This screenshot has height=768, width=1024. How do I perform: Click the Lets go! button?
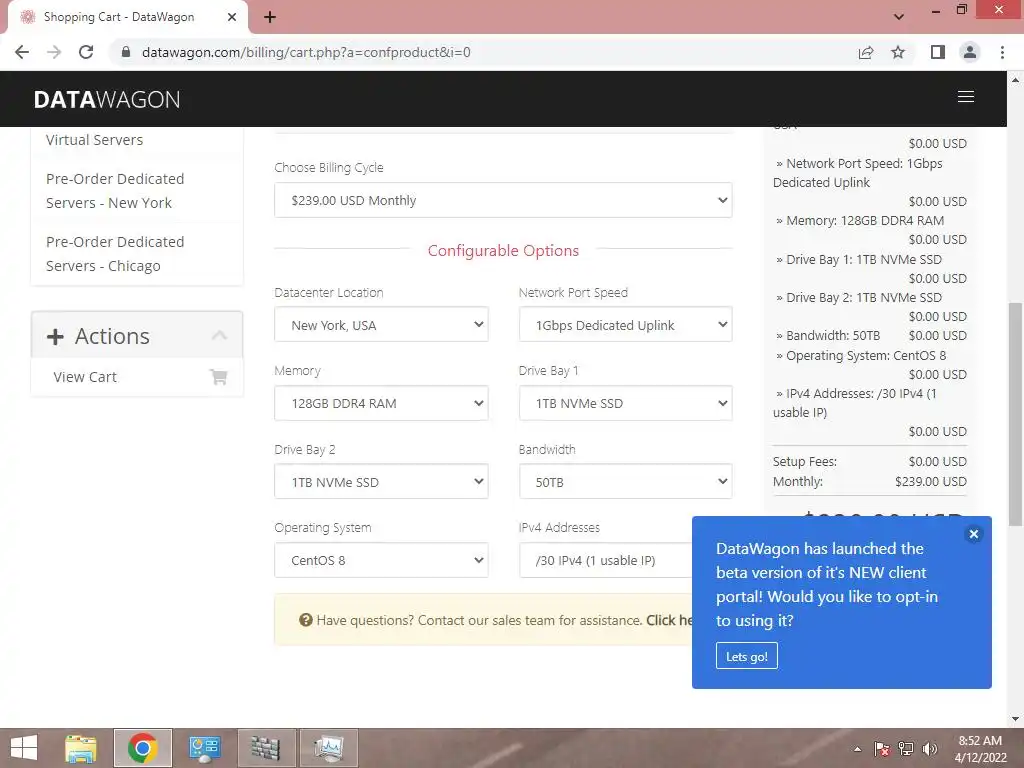tap(746, 656)
